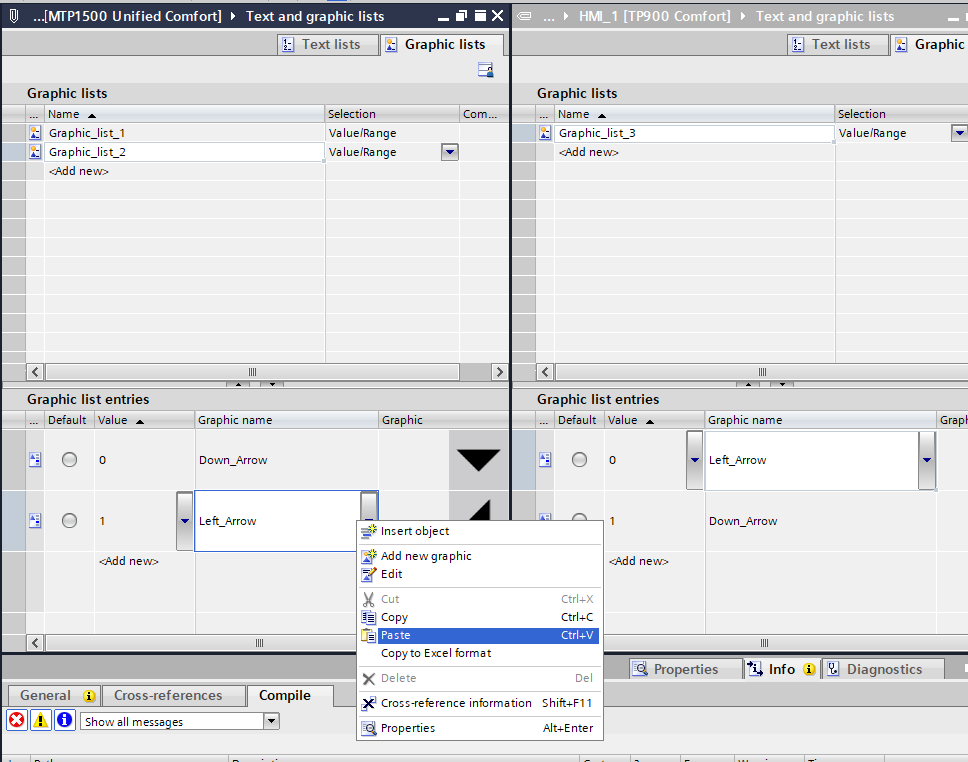This screenshot has width=968, height=762.
Task: Choose Copy to Excel format
Action: click(x=479, y=653)
